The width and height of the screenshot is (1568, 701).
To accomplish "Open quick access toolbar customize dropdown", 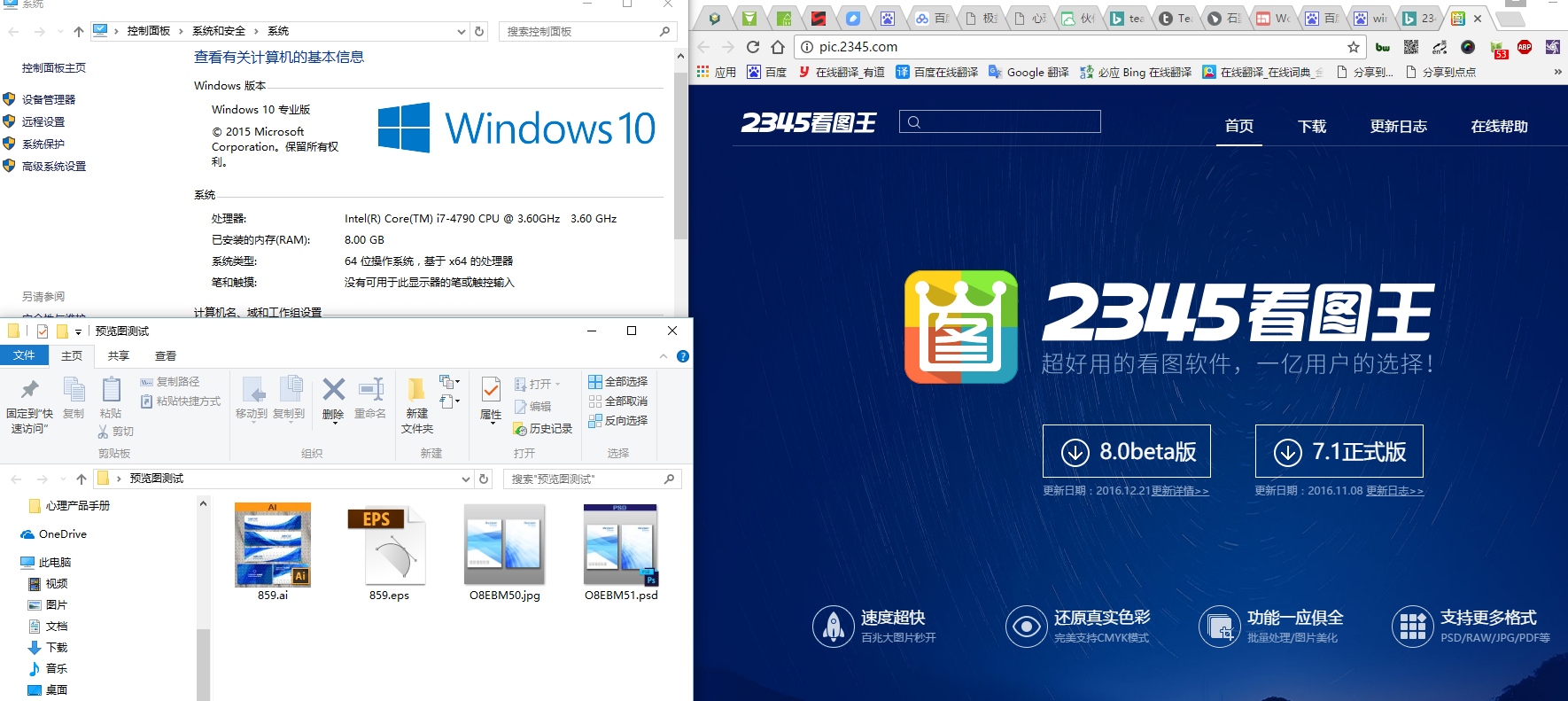I will click(78, 331).
